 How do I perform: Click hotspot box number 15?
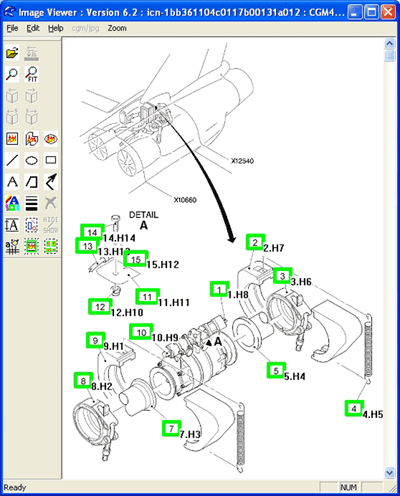pos(136,259)
